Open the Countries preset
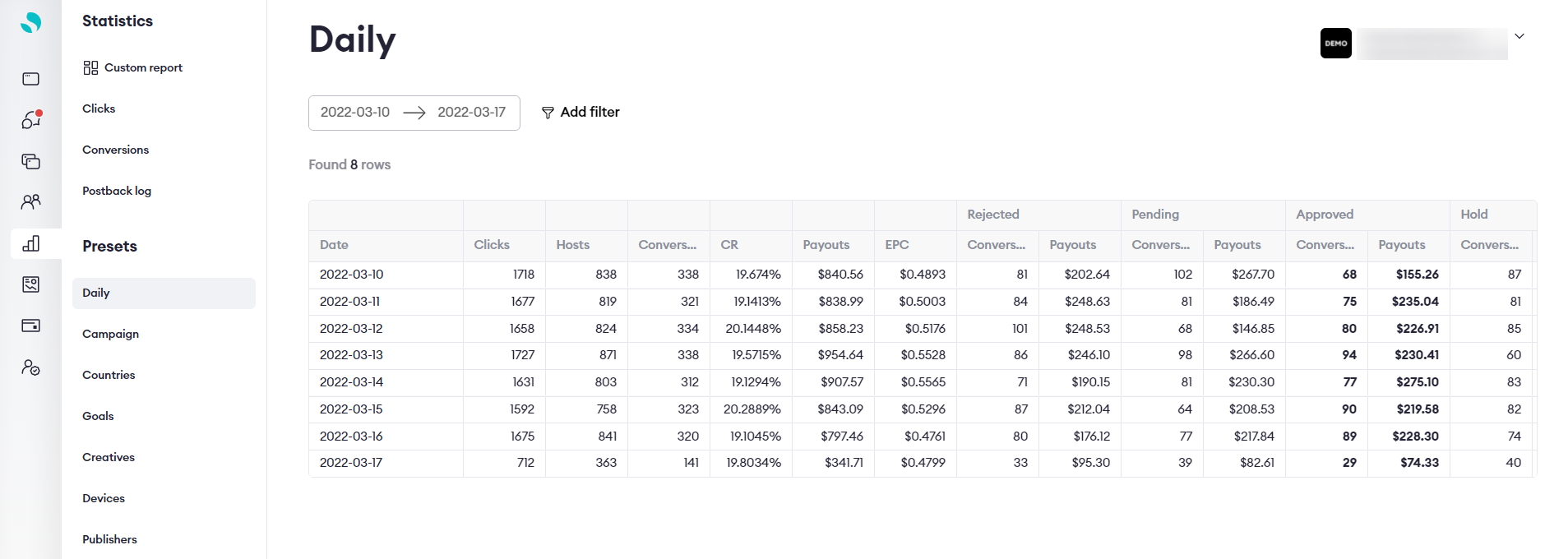 point(109,375)
